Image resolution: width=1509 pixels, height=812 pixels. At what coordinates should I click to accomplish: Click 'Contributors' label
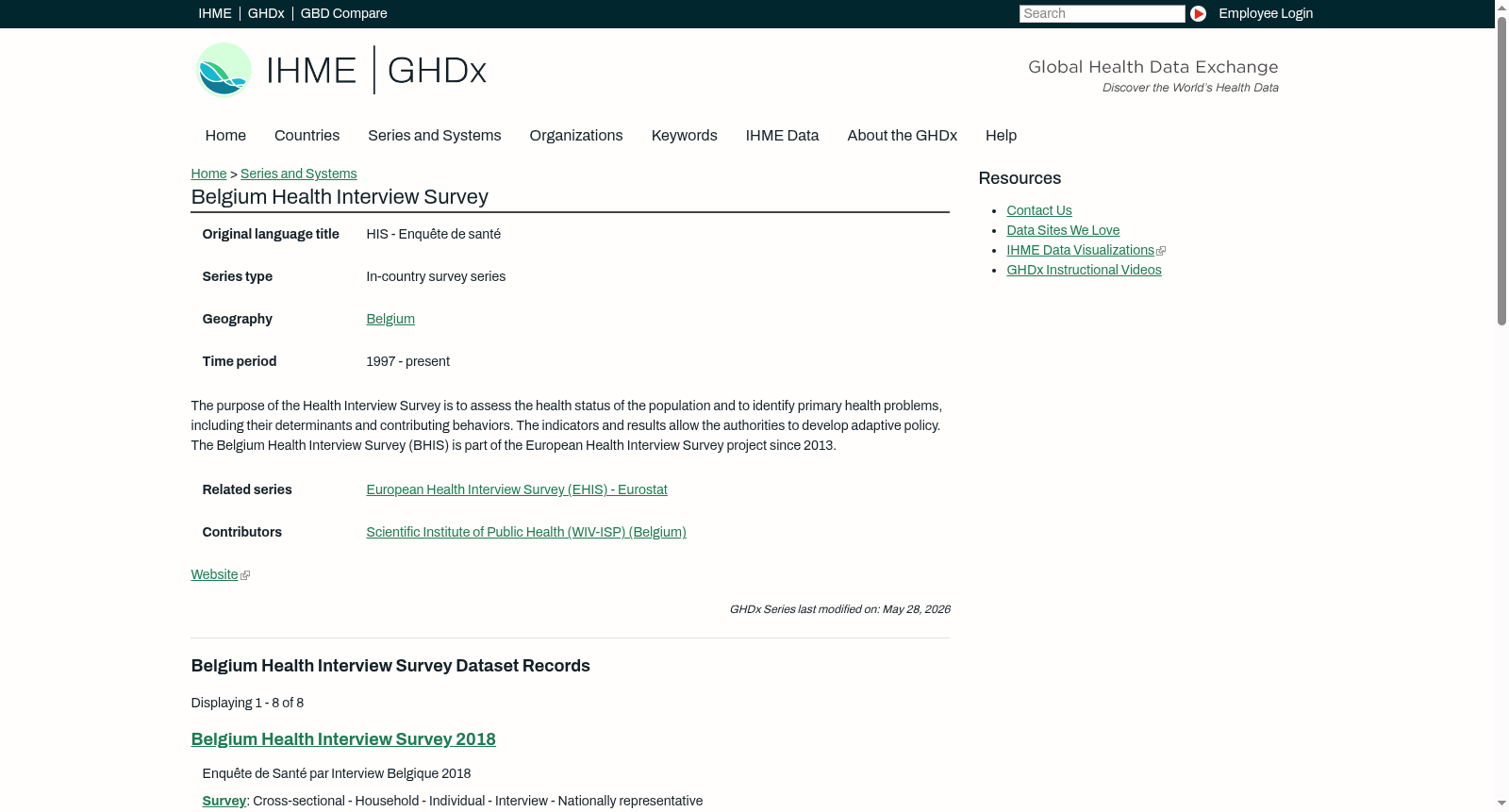pyautogui.click(x=242, y=532)
